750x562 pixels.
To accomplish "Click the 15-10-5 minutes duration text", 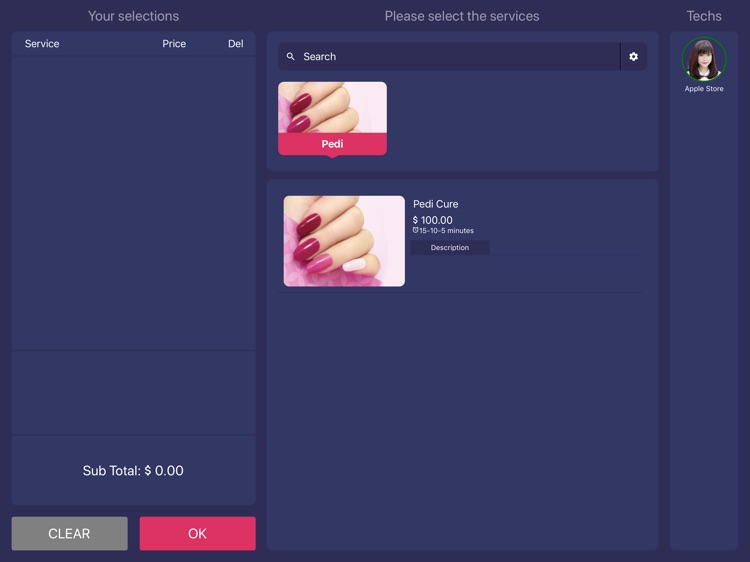I will coord(443,231).
